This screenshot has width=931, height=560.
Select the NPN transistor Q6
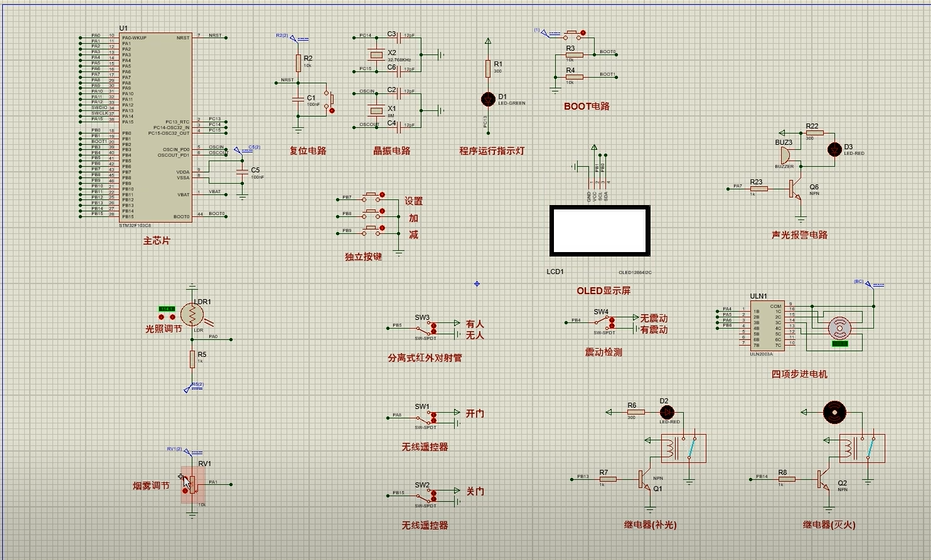tap(797, 187)
